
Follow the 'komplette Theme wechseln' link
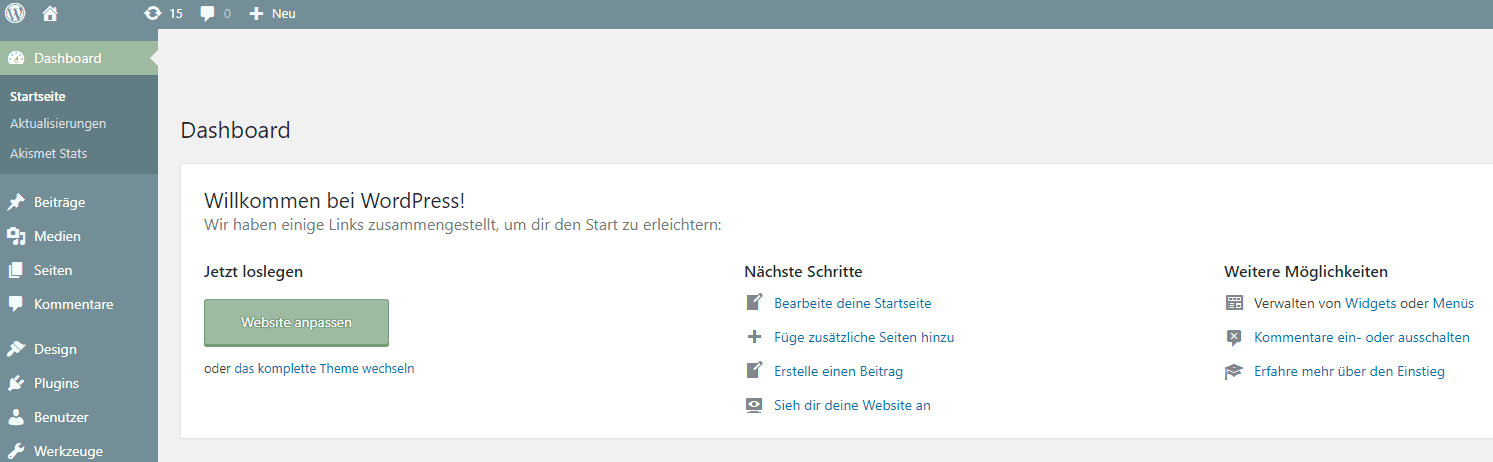pyautogui.click(x=324, y=368)
